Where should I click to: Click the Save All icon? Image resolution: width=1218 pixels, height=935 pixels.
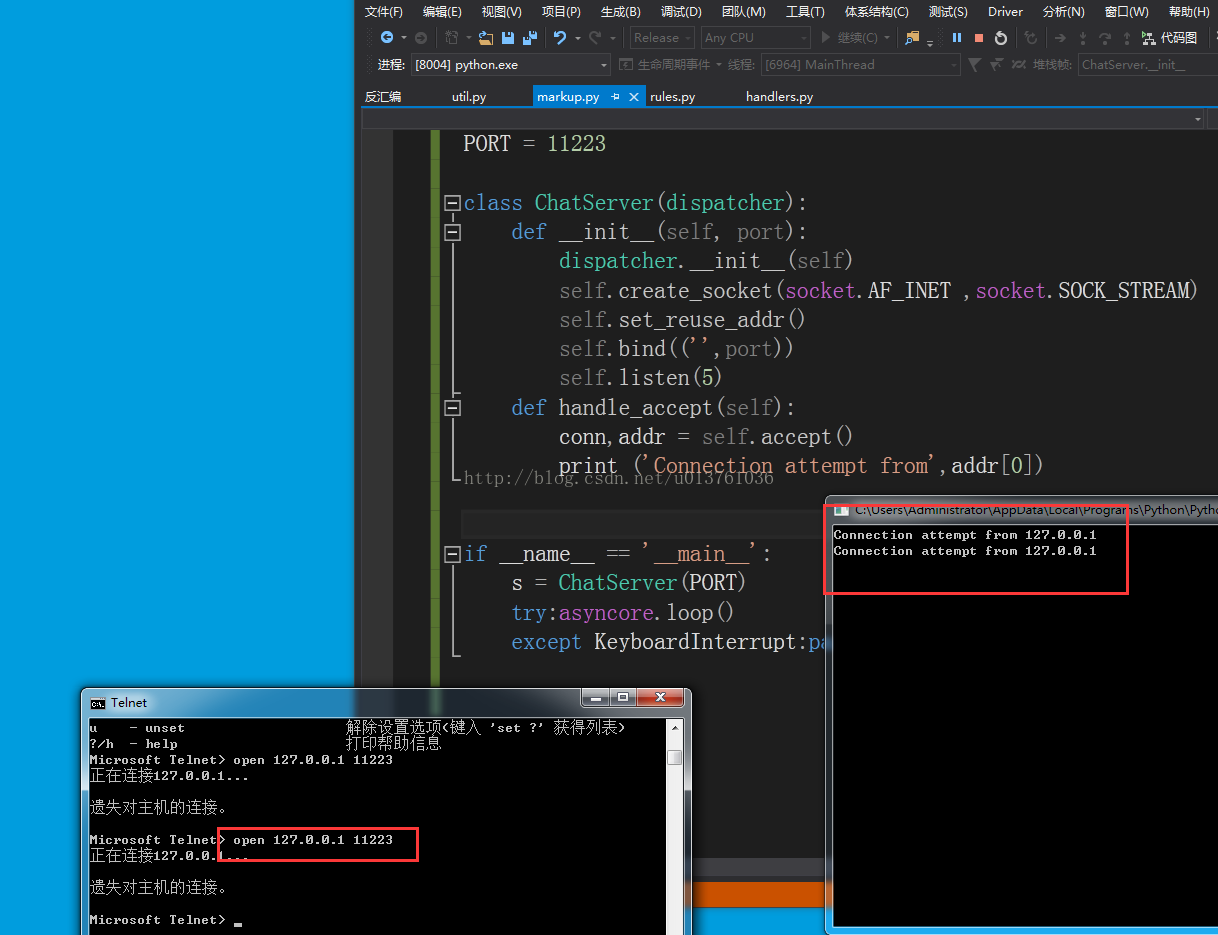pyautogui.click(x=530, y=38)
